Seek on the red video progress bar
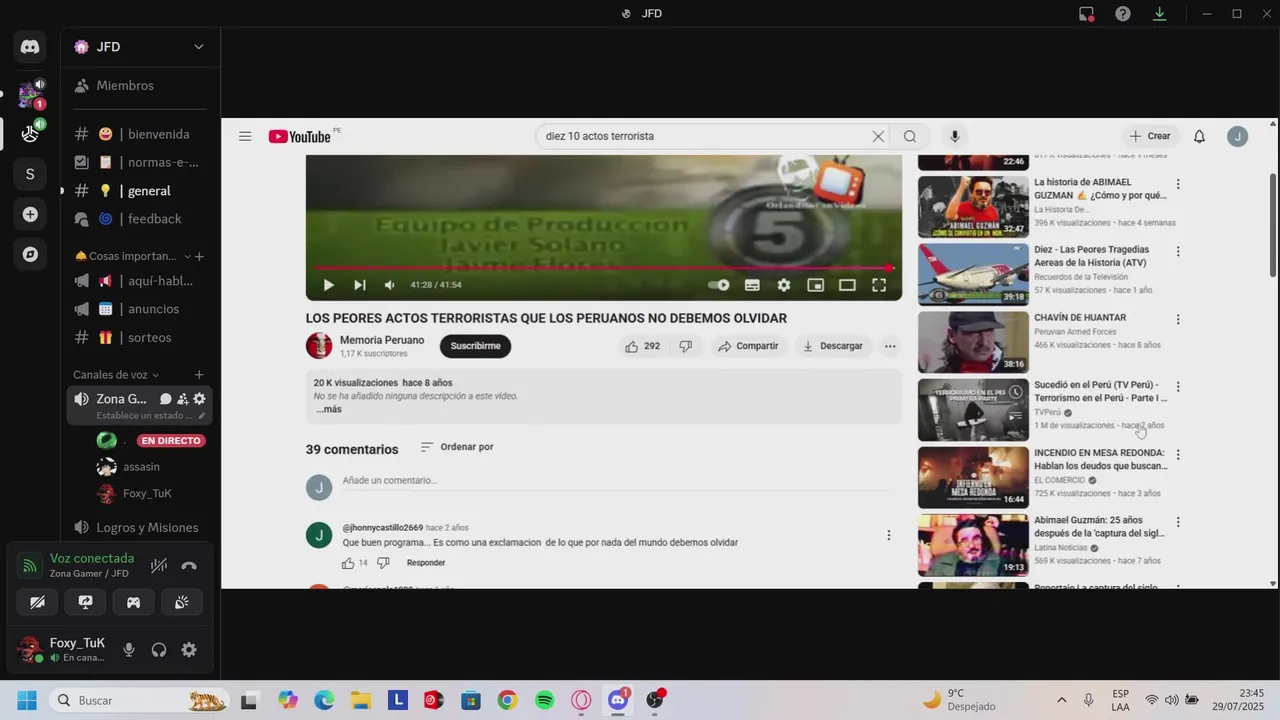1280x720 pixels. 603,268
